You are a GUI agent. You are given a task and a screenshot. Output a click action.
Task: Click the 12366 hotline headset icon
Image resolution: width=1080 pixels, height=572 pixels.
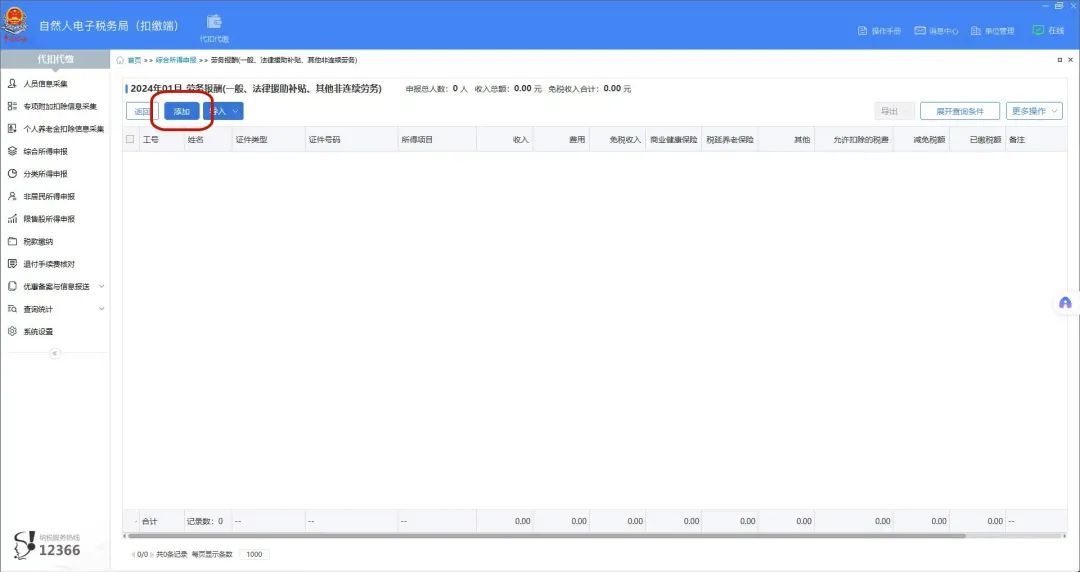(24, 544)
